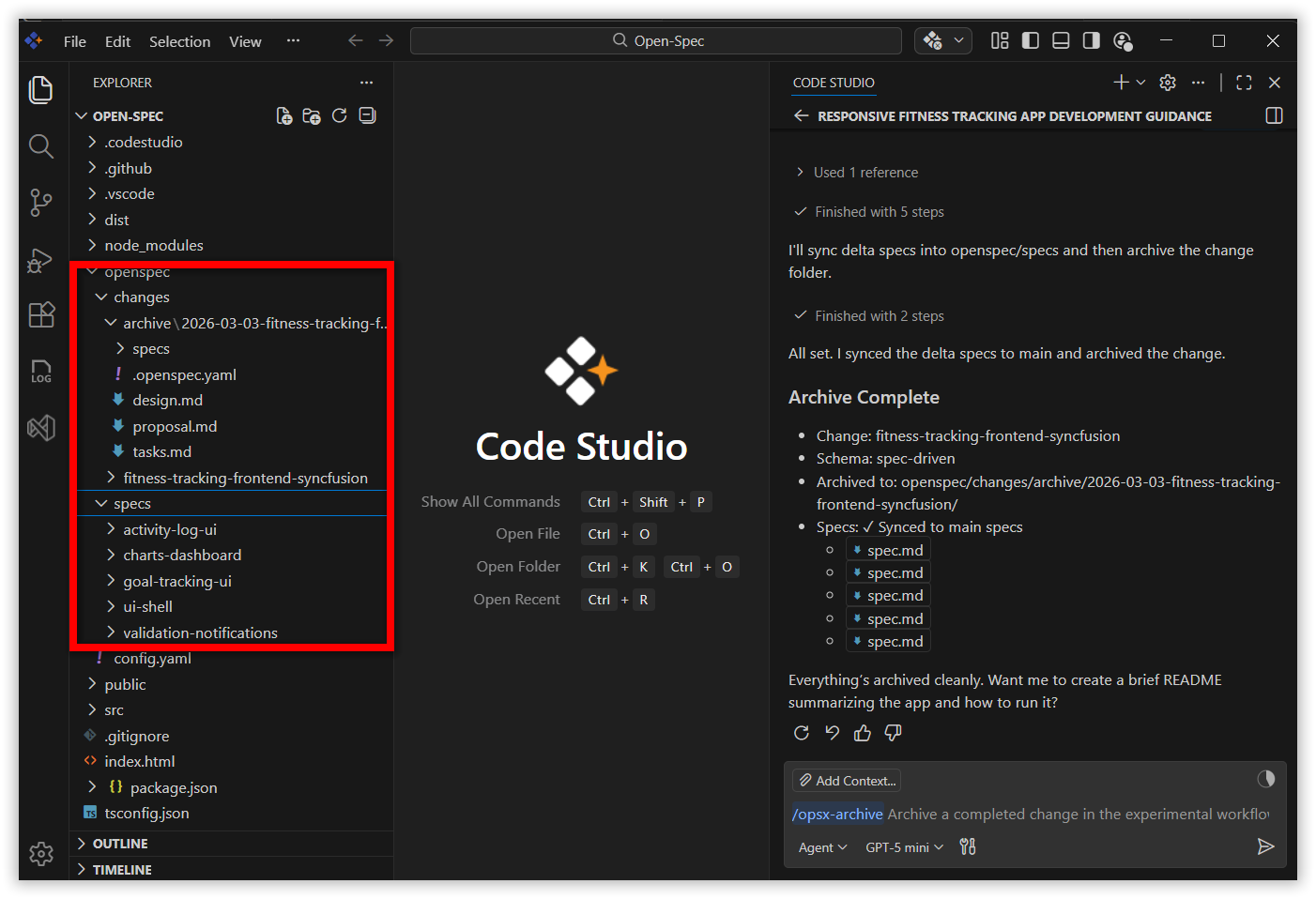Click the half-circle context usage indicator

[1266, 778]
